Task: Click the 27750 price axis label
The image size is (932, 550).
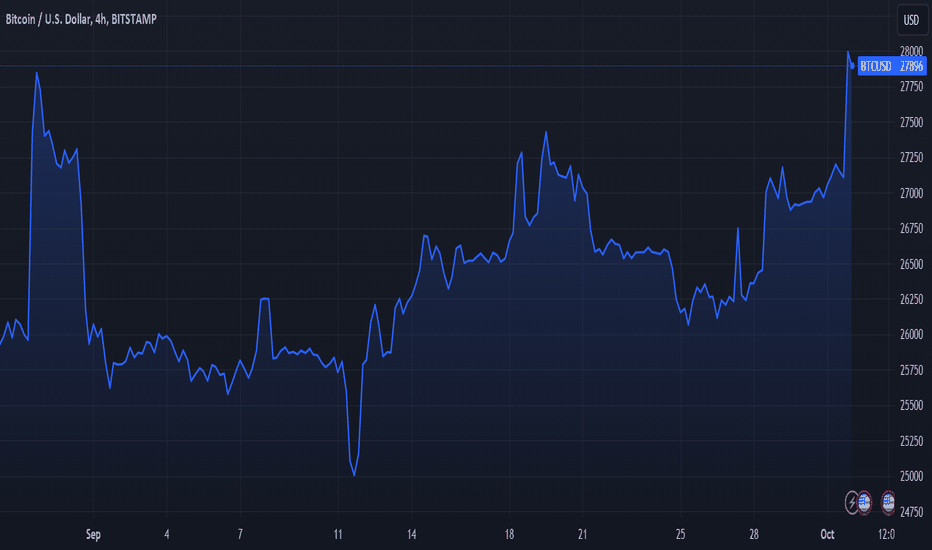Action: click(x=911, y=87)
